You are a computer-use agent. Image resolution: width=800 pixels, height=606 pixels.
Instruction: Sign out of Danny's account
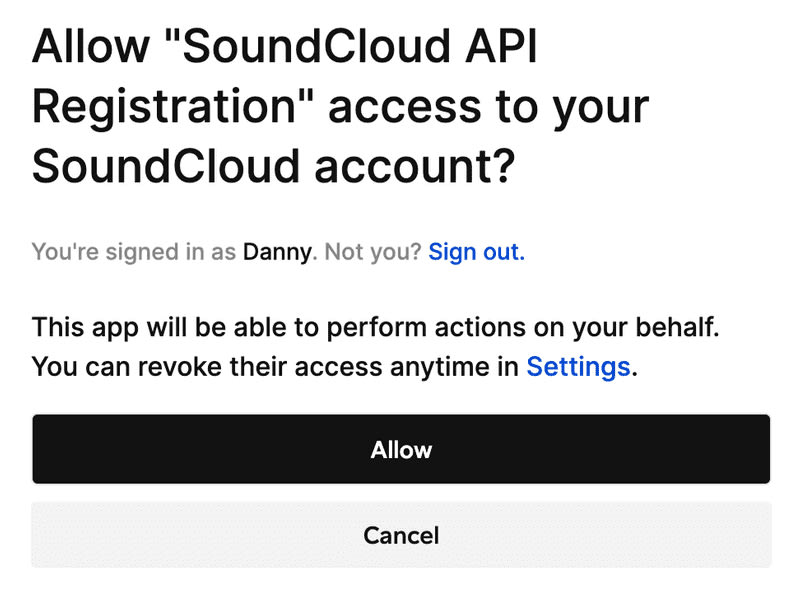tap(477, 251)
